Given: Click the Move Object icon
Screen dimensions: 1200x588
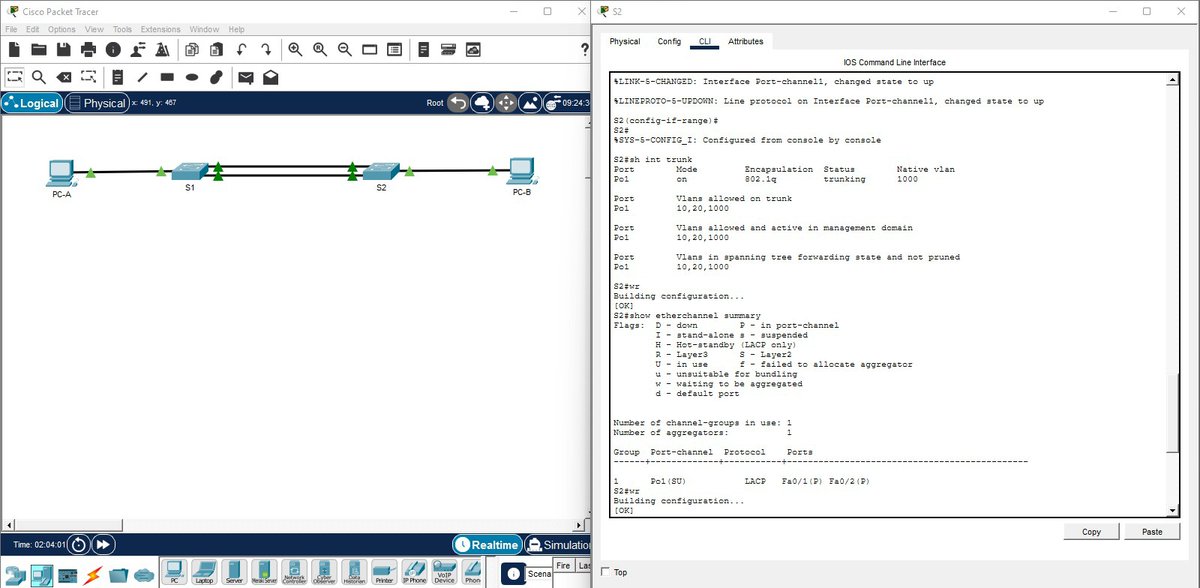Looking at the screenshot, I should [506, 102].
